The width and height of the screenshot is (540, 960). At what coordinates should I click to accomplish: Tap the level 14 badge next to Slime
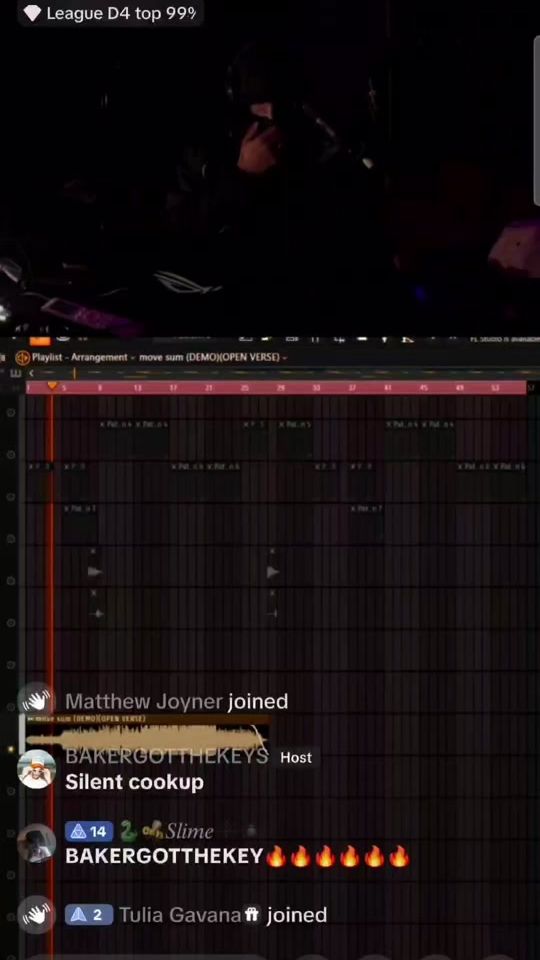click(x=89, y=831)
